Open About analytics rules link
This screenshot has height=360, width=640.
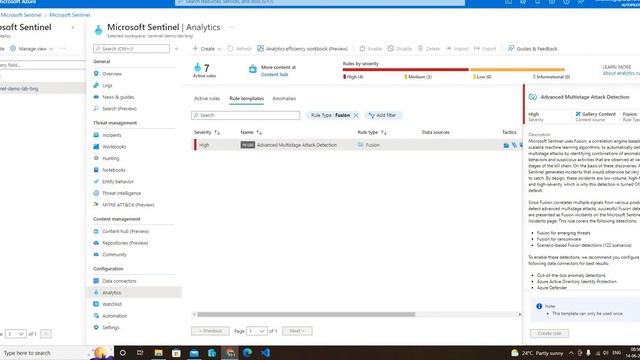(621, 73)
